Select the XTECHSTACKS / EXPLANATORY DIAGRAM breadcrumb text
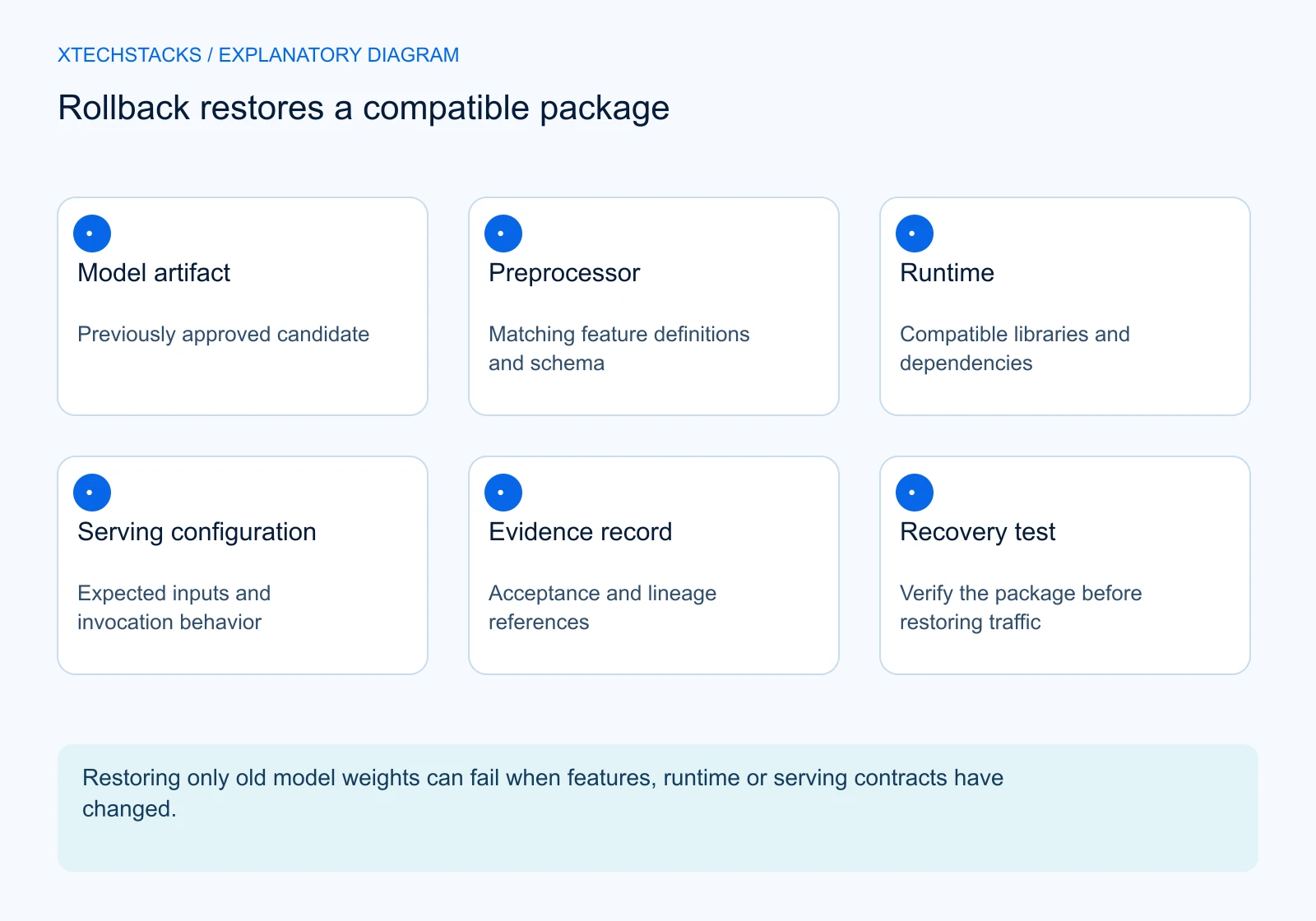Image resolution: width=1316 pixels, height=921 pixels. click(258, 55)
